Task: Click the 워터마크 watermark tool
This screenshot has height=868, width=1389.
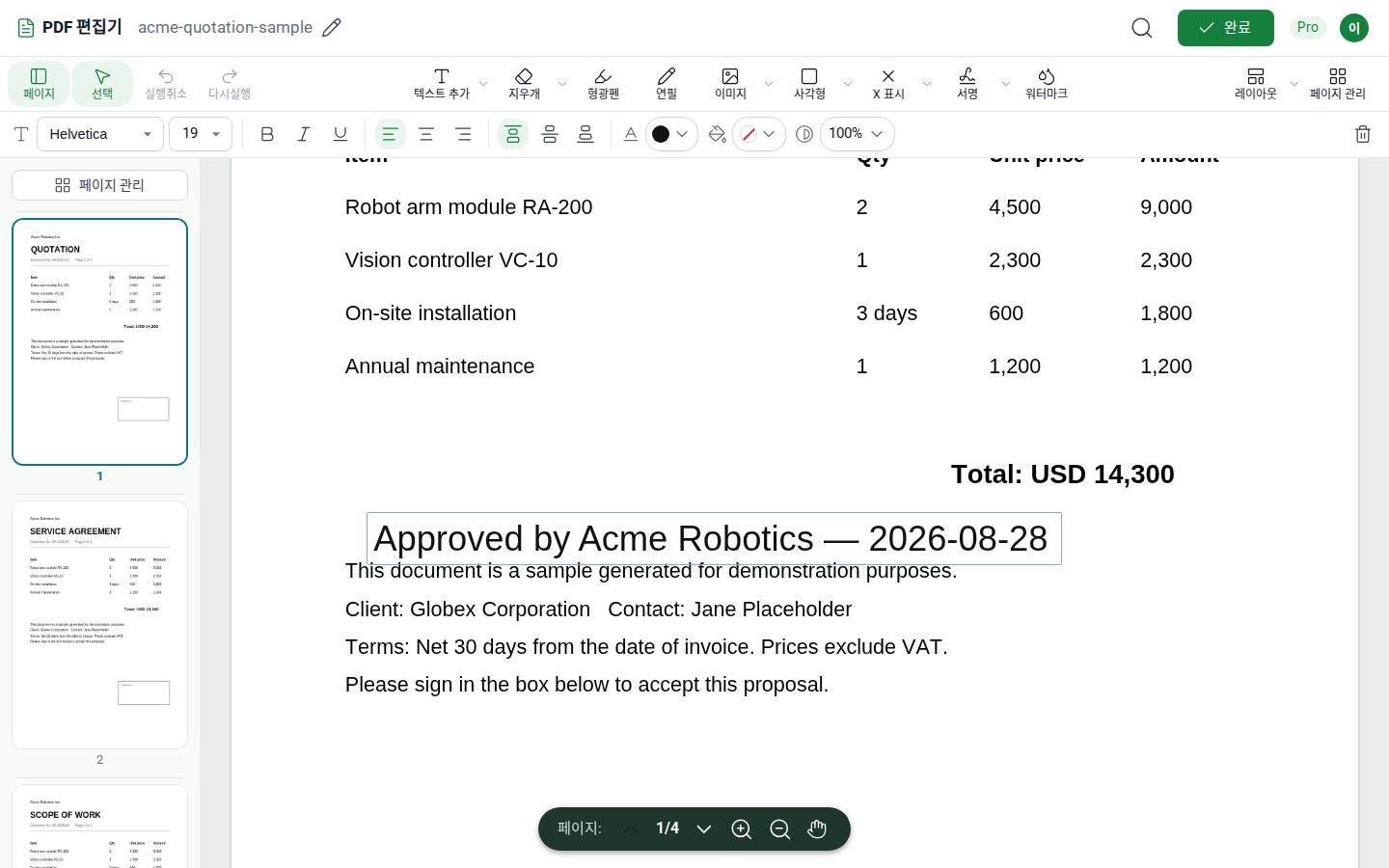Action: pos(1047,84)
